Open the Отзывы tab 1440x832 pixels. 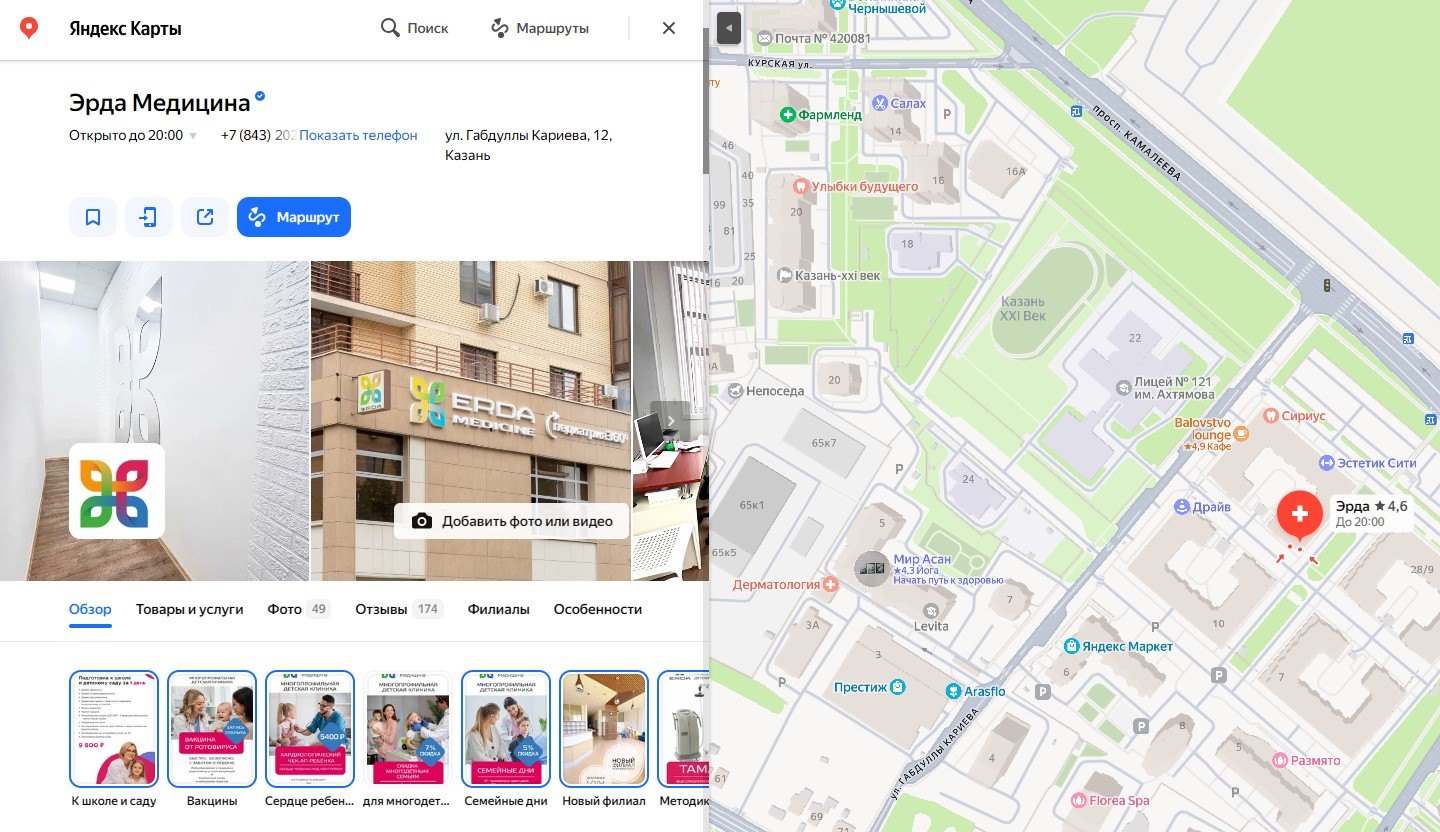[x=399, y=609]
